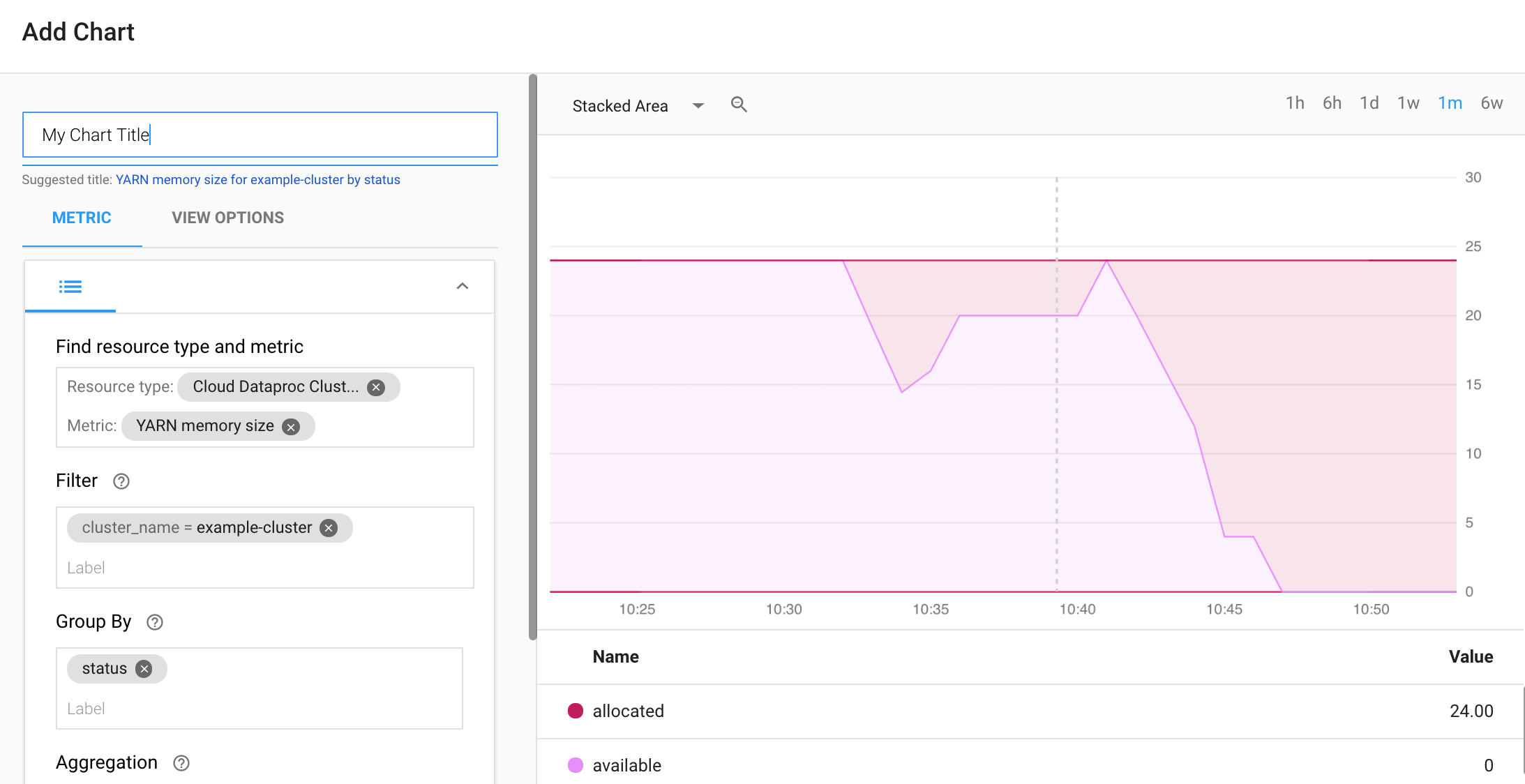
Task: Switch to the View Options tab
Action: 227,218
